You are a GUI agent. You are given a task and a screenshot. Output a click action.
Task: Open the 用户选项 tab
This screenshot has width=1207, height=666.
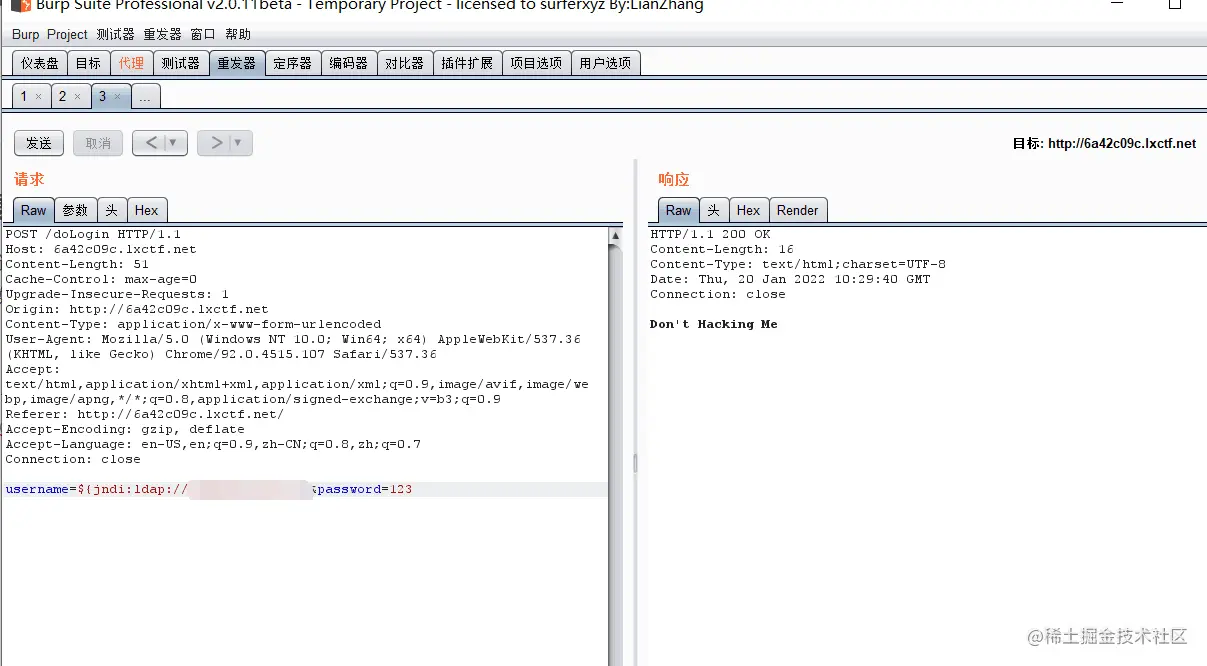605,63
